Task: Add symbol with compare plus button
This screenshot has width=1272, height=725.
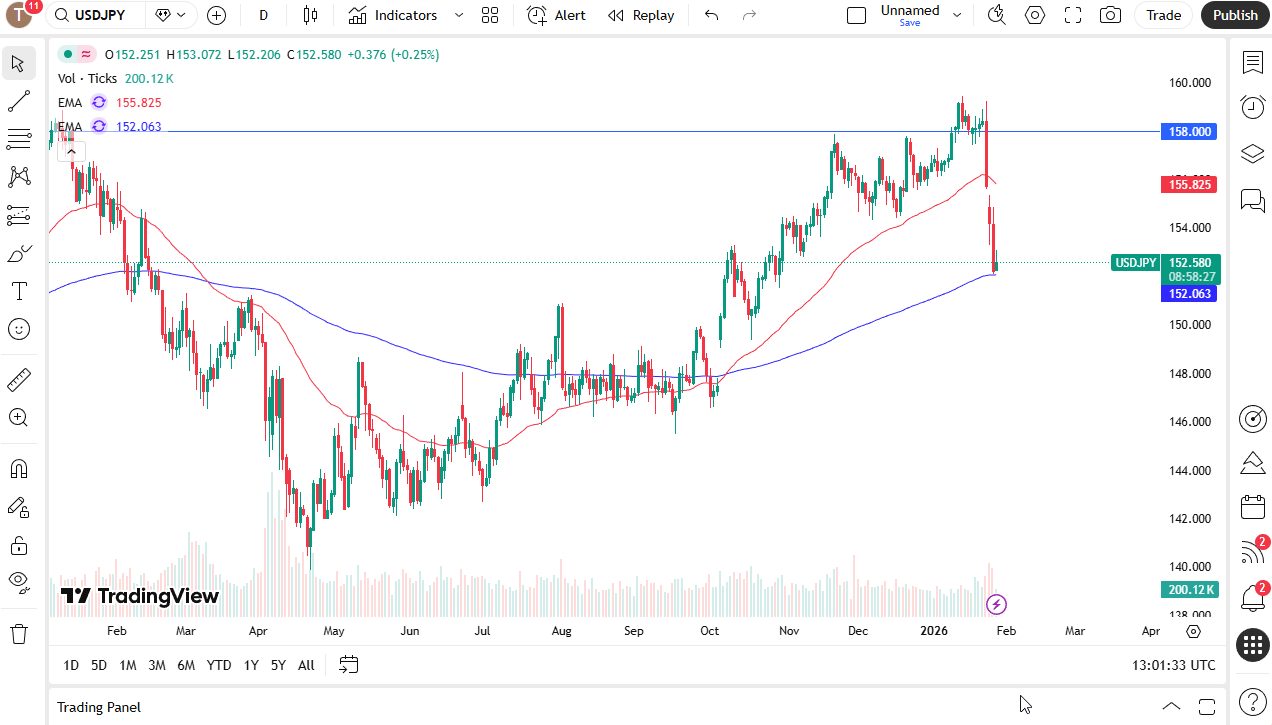Action: click(216, 15)
